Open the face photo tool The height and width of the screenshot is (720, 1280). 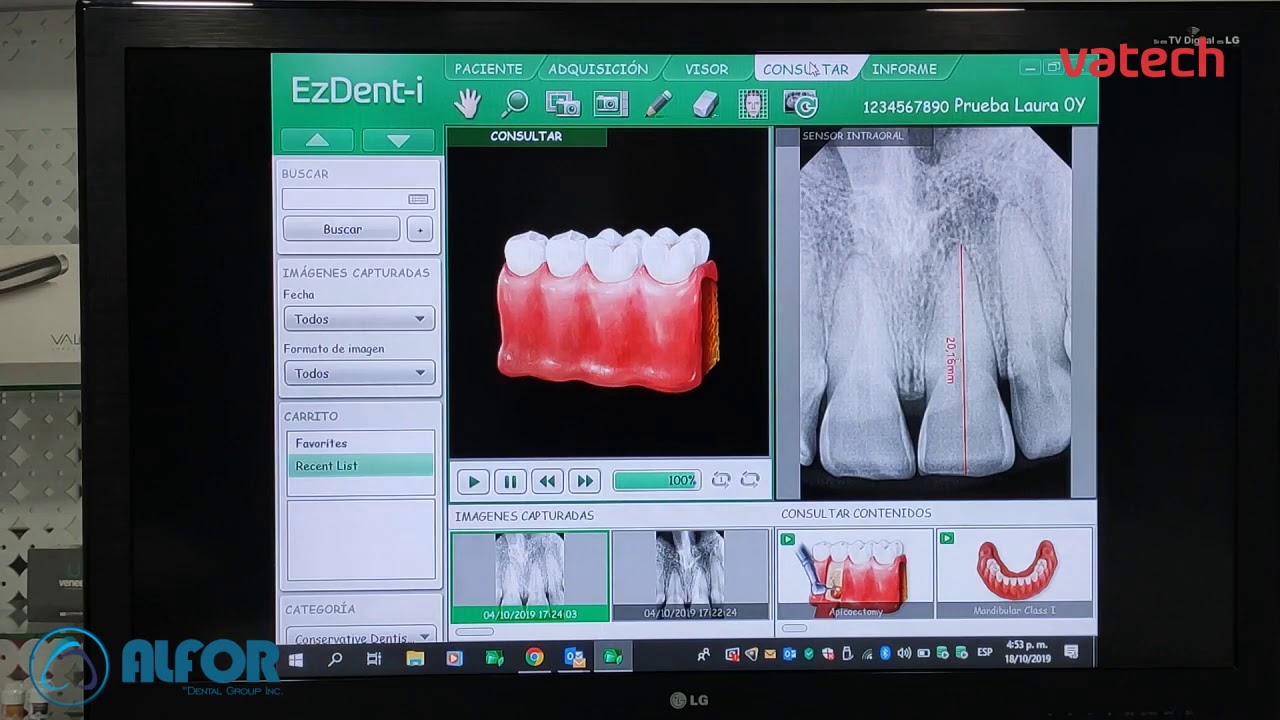(x=753, y=104)
